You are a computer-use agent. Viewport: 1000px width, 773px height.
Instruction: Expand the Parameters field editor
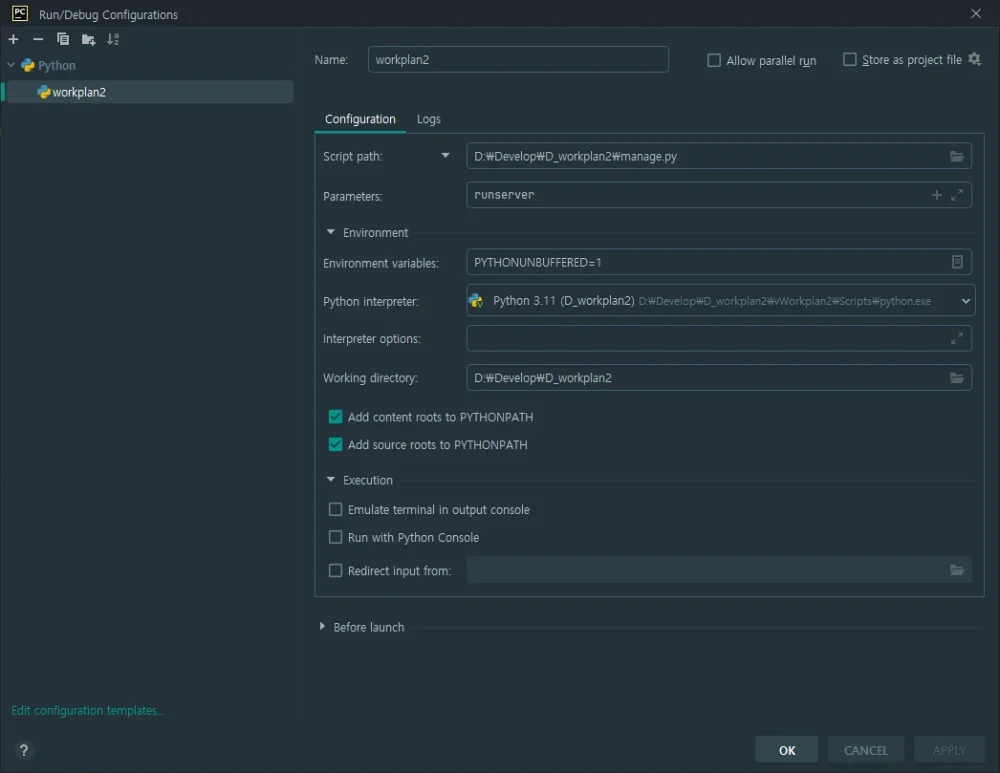coord(956,195)
